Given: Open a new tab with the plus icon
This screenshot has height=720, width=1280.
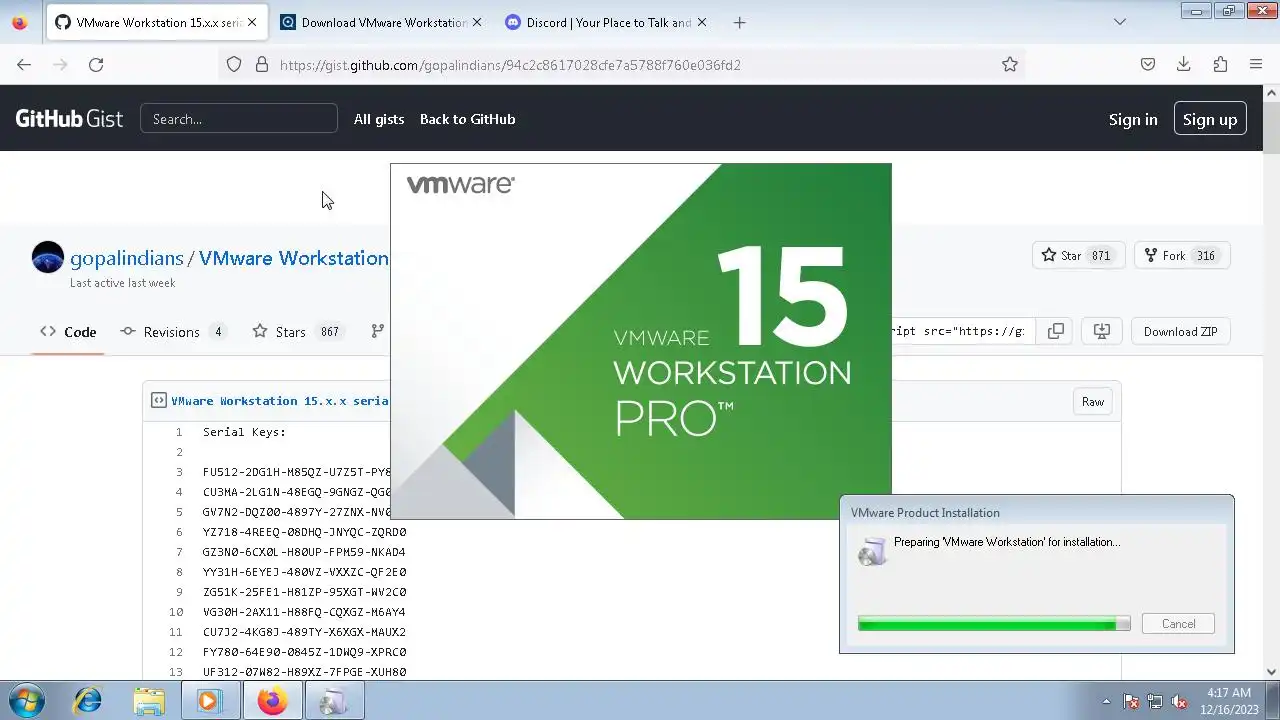Looking at the screenshot, I should [739, 22].
